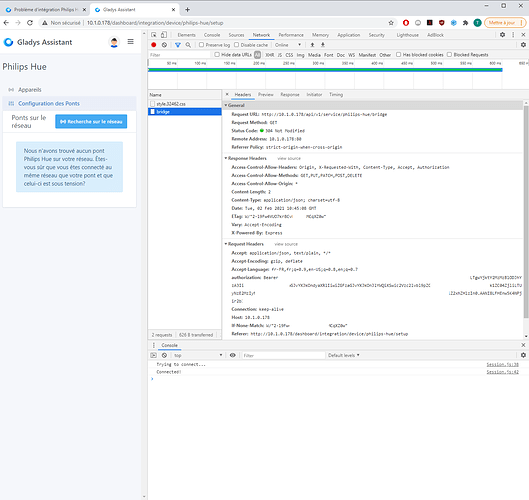The width and height of the screenshot is (529, 500).
Task: Click Recherche sur le réseau button
Action: point(91,121)
